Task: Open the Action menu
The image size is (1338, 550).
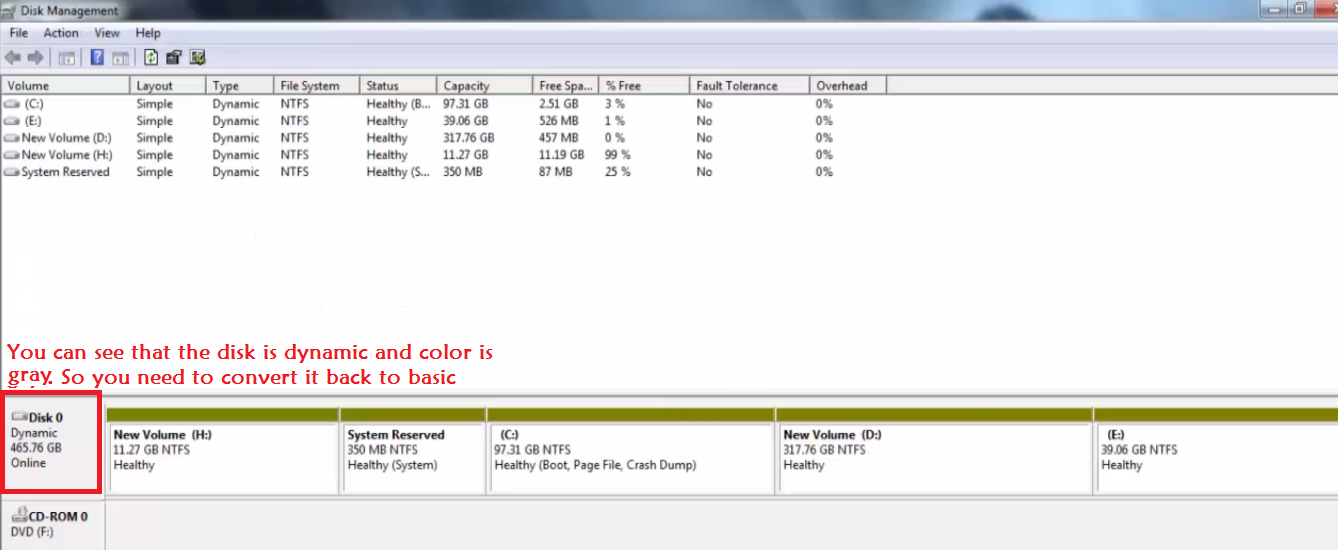Action: point(61,33)
